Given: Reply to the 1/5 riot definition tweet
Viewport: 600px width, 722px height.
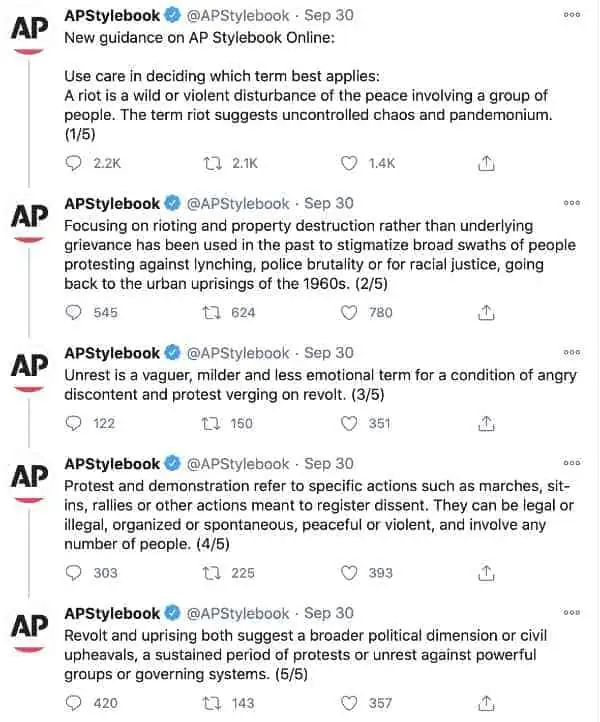Looking at the screenshot, I should (74, 163).
